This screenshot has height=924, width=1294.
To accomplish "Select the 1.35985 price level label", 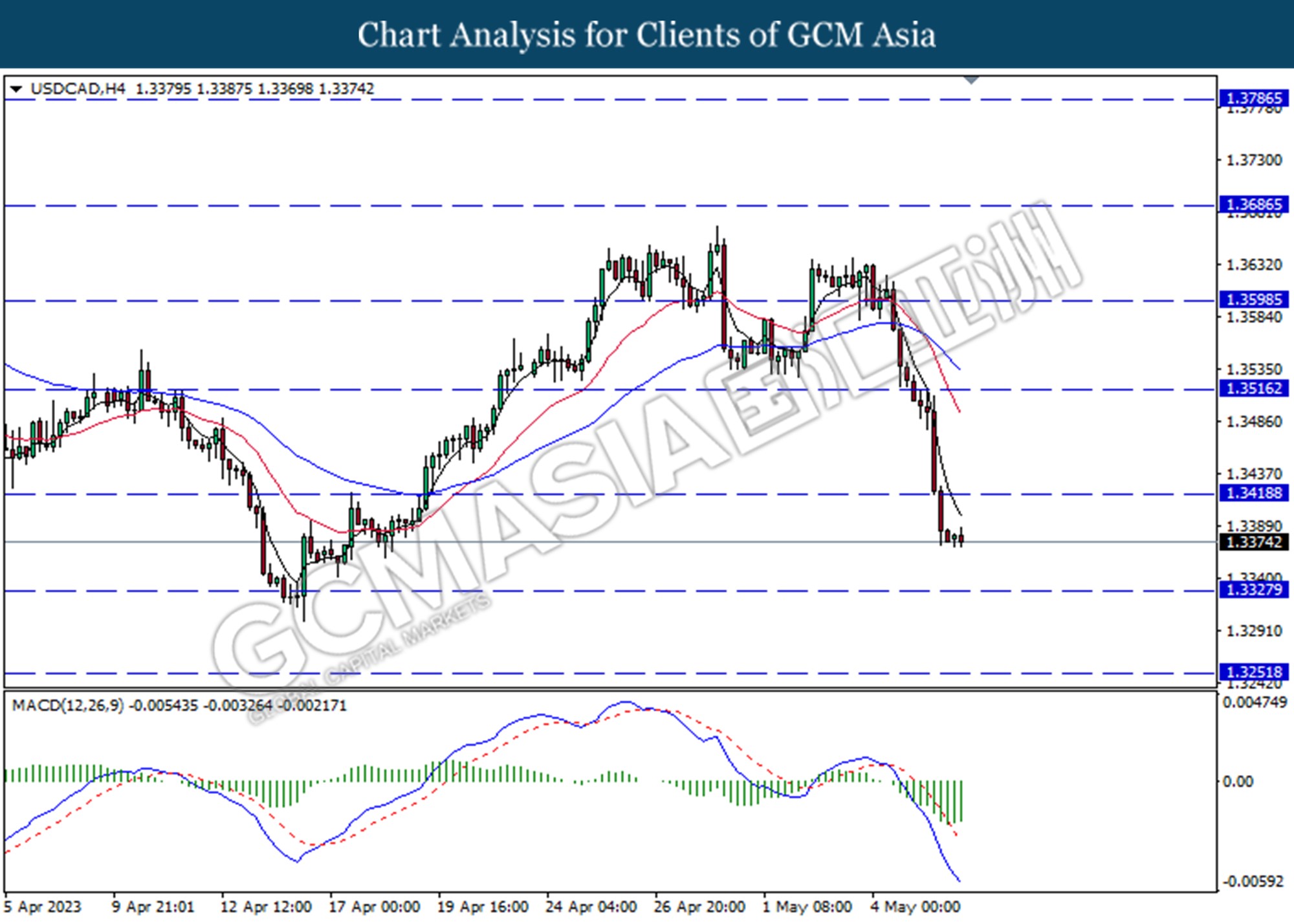I will (1254, 300).
